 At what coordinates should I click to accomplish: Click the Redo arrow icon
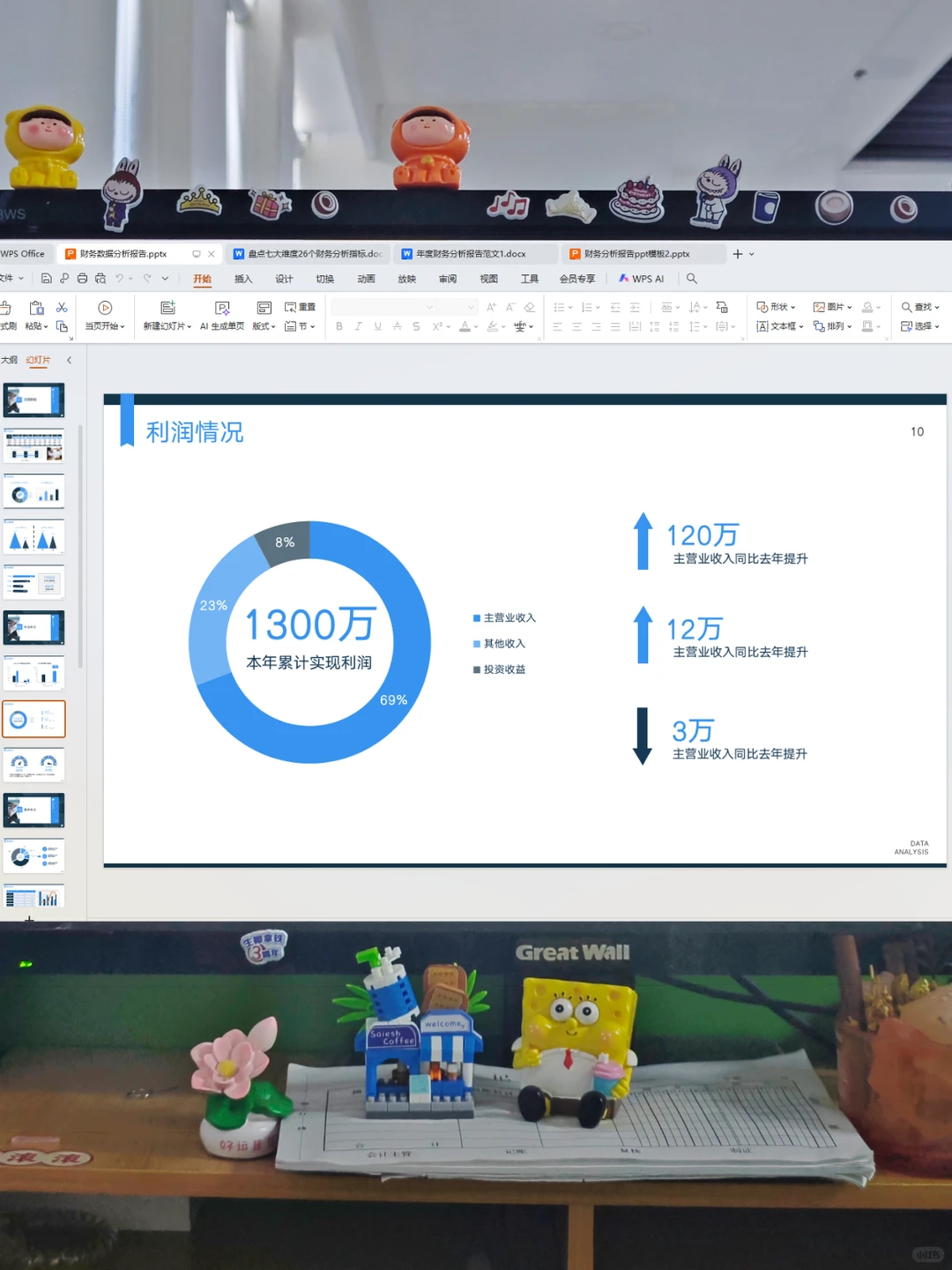coord(146,279)
